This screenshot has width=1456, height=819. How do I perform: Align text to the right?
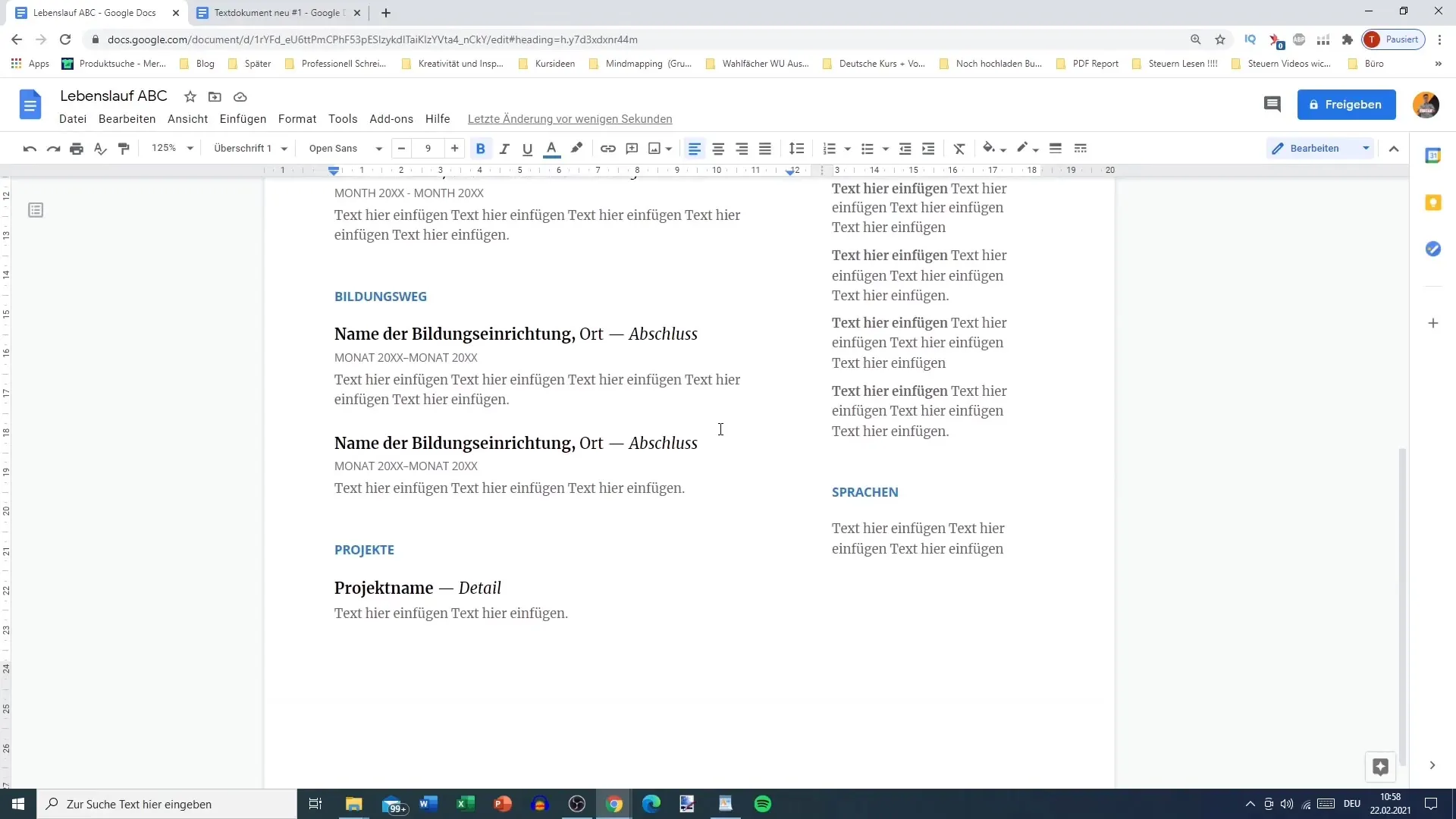click(x=742, y=149)
